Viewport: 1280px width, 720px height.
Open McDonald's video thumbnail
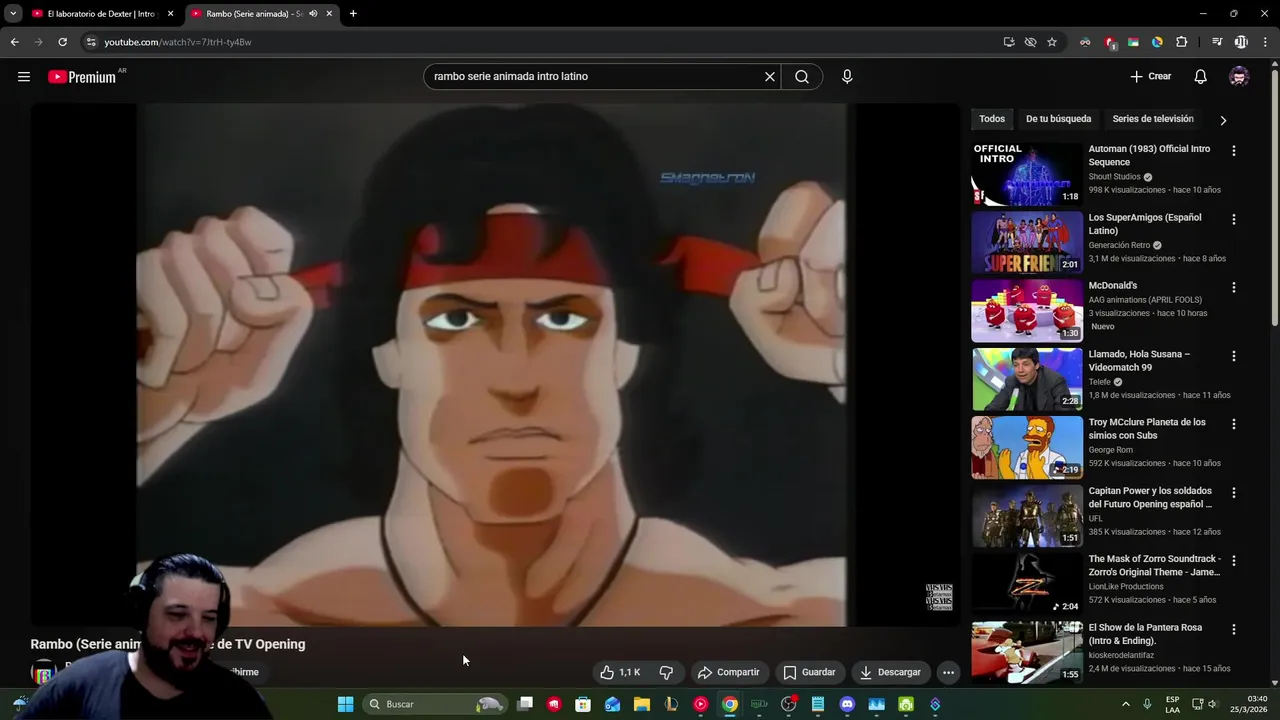point(1027,311)
